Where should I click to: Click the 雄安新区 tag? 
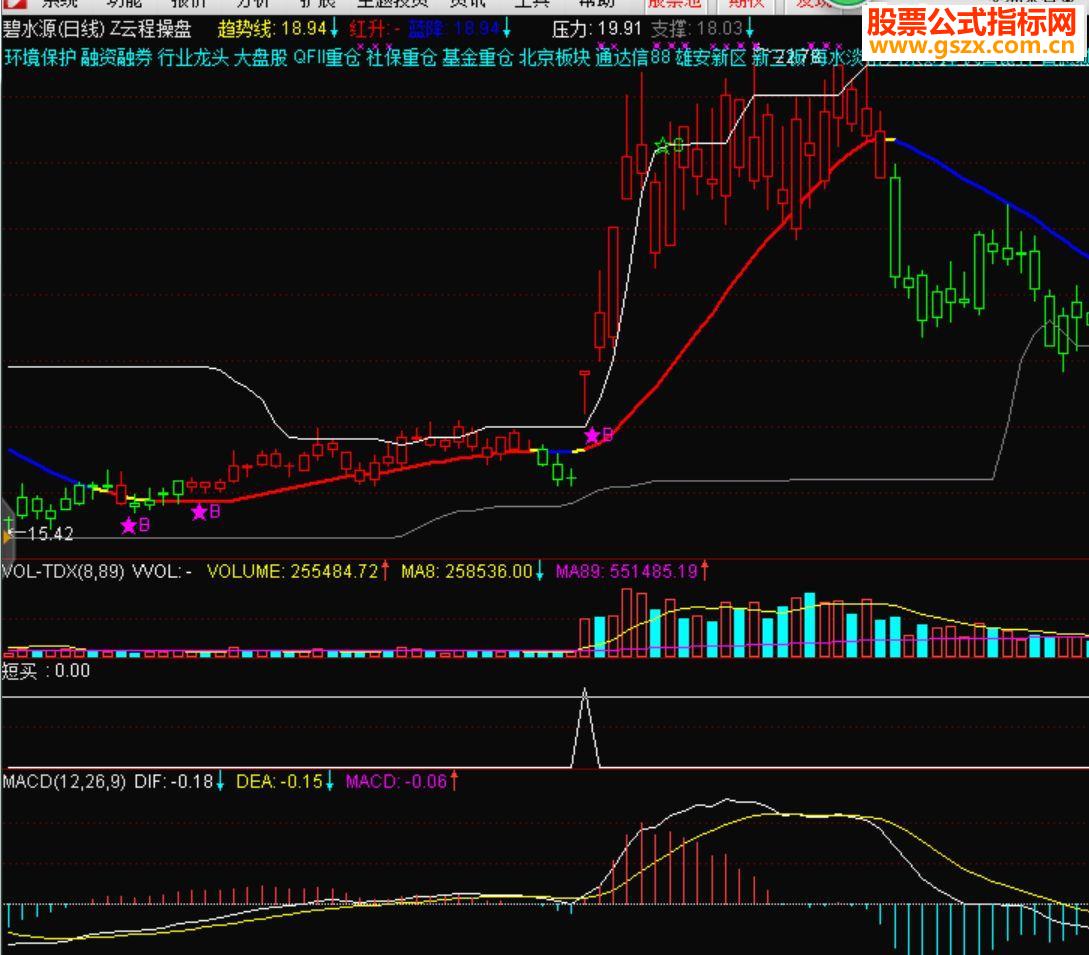tap(711, 57)
